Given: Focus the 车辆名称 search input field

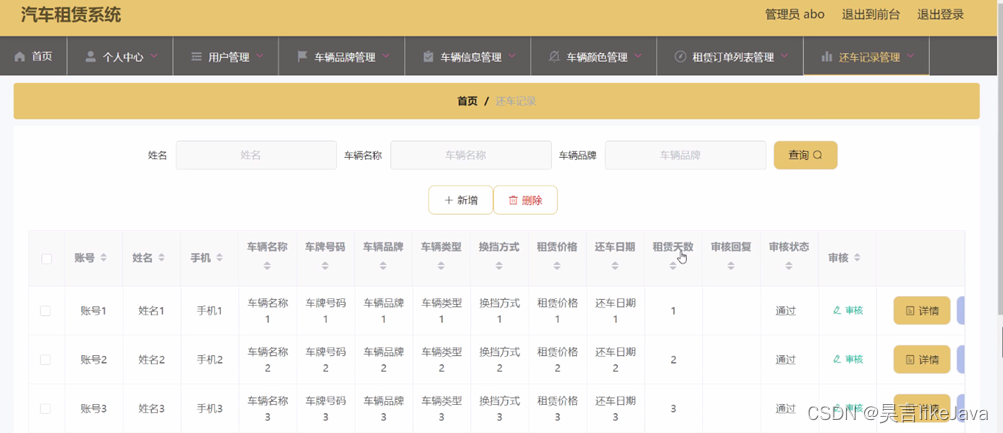Looking at the screenshot, I should click(x=471, y=155).
